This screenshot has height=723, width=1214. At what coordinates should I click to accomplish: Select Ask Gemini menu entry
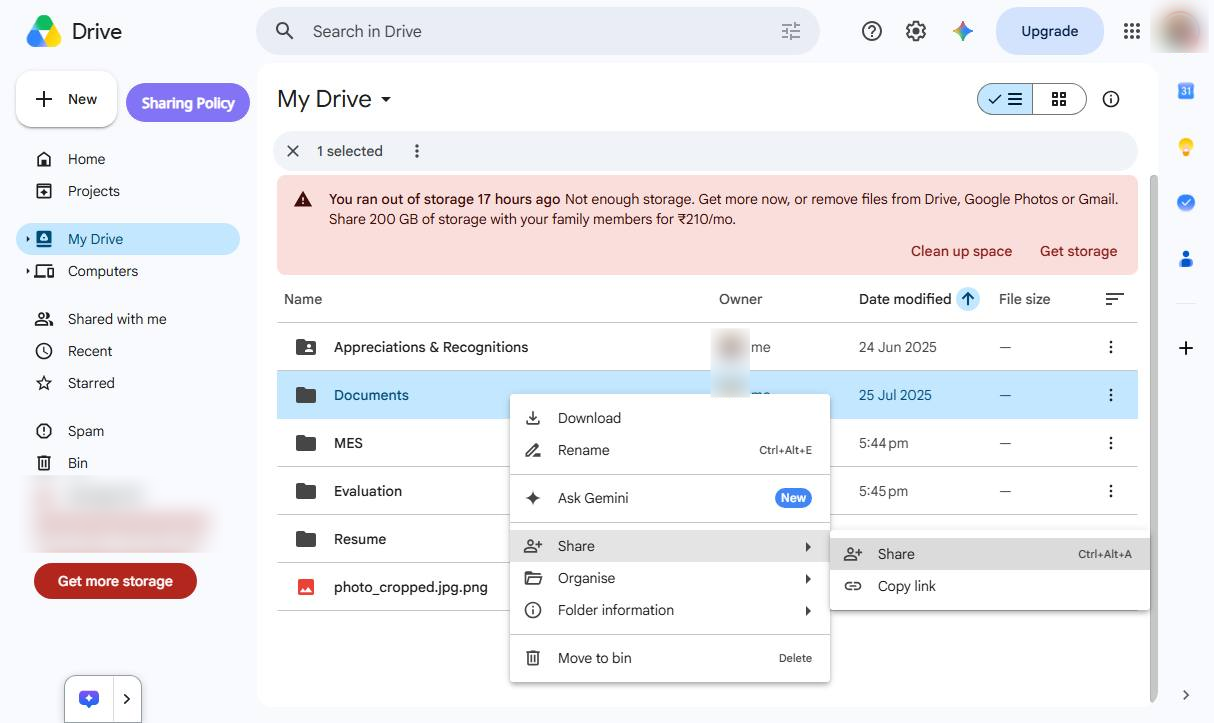coord(670,498)
